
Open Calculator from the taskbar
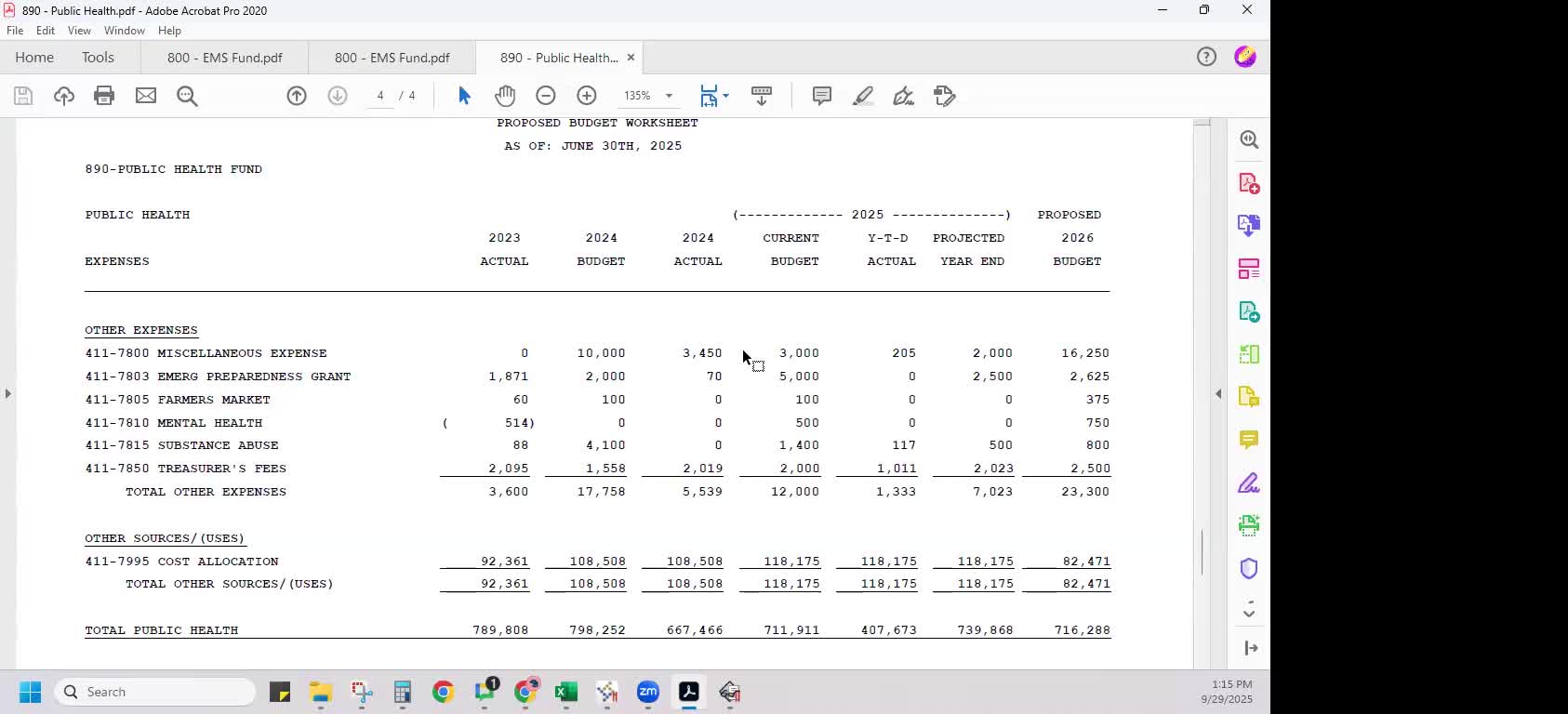[402, 693]
